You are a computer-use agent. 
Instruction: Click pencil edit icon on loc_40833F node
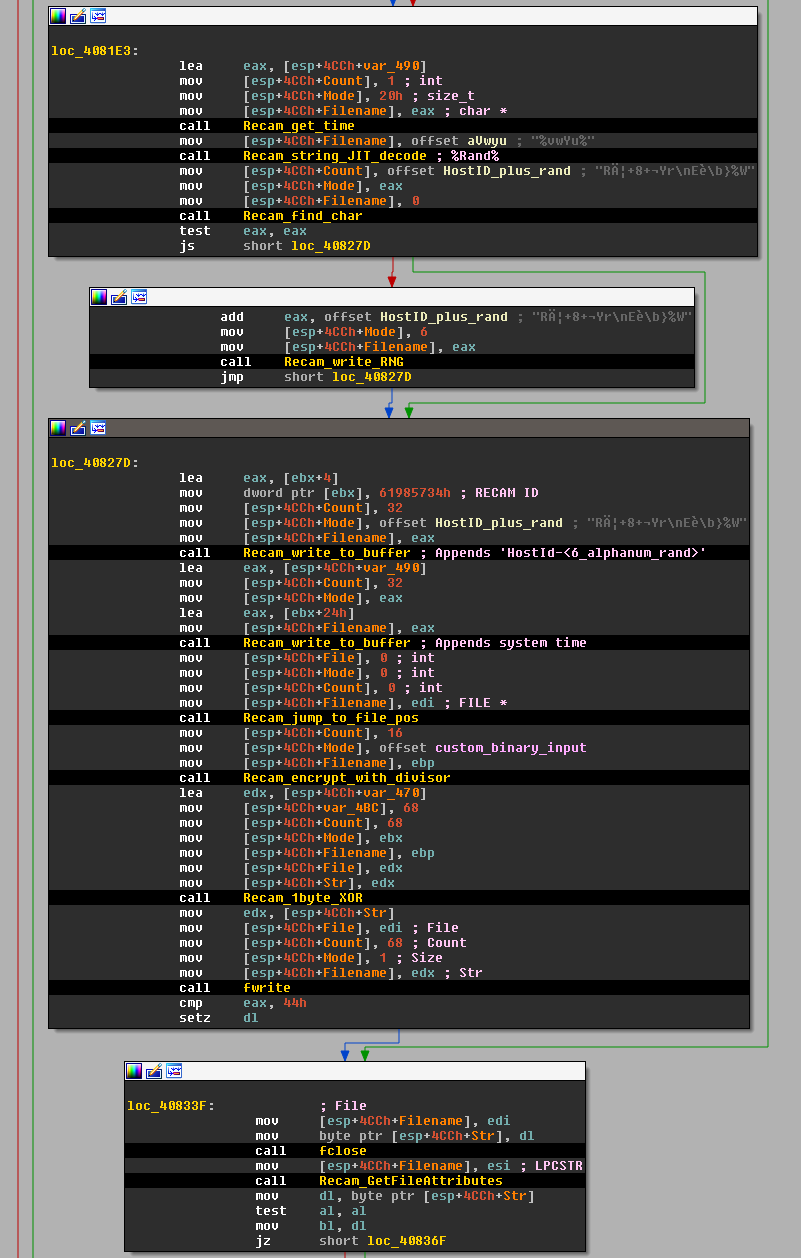pos(154,1071)
